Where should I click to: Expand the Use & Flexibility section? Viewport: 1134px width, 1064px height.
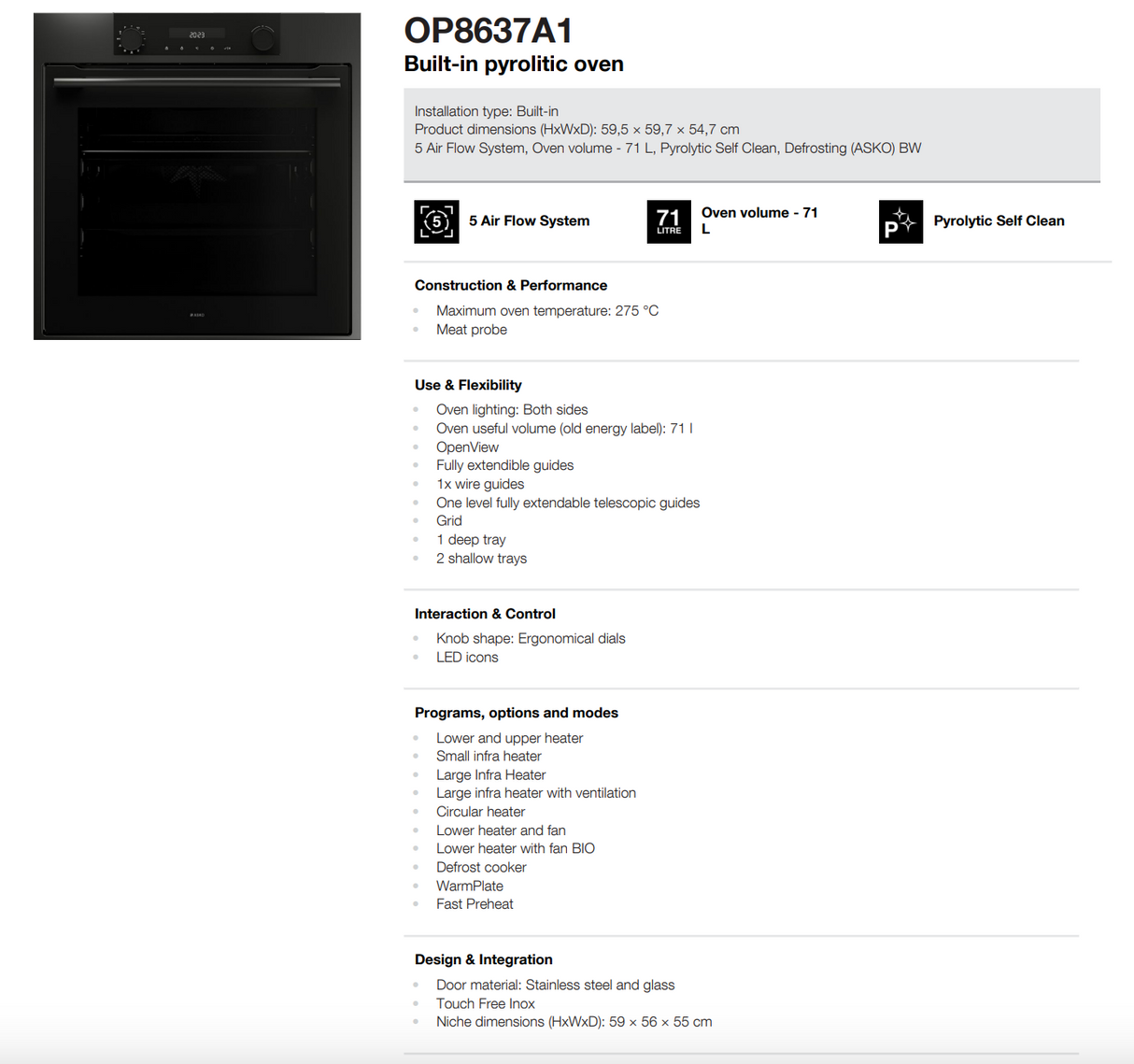(x=468, y=385)
